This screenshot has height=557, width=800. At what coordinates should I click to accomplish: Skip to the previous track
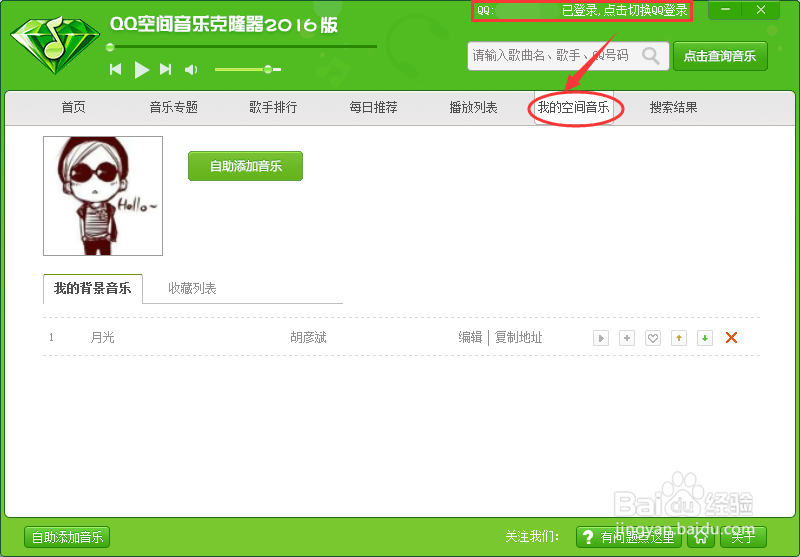116,69
